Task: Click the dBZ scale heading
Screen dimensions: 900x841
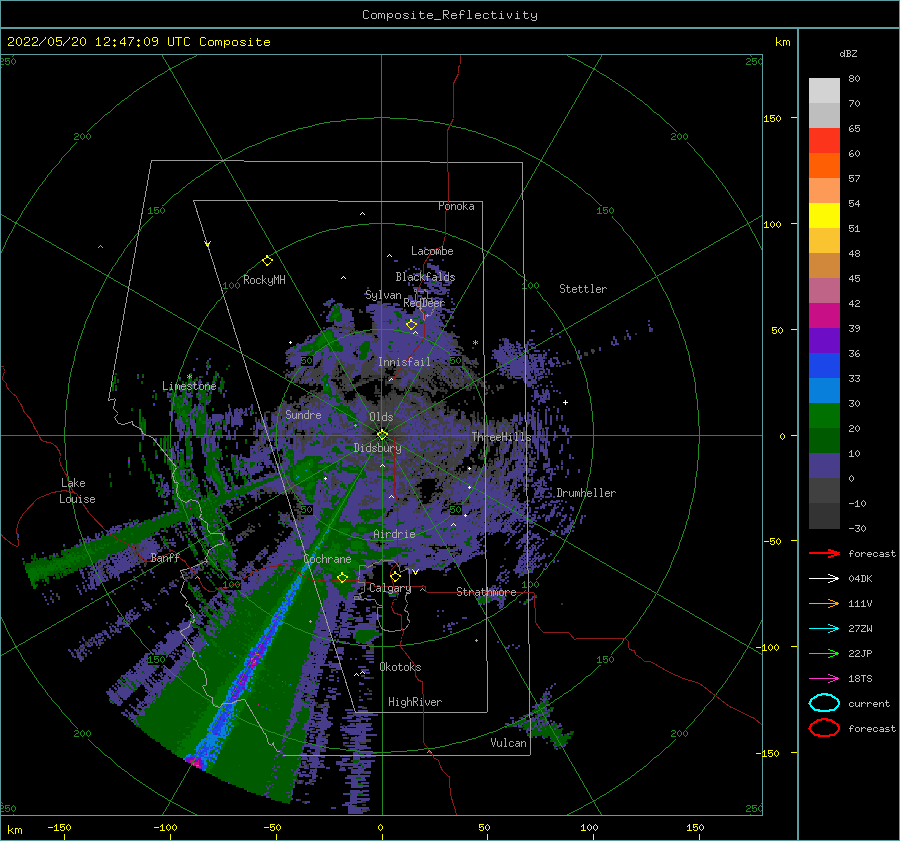Action: pos(848,53)
